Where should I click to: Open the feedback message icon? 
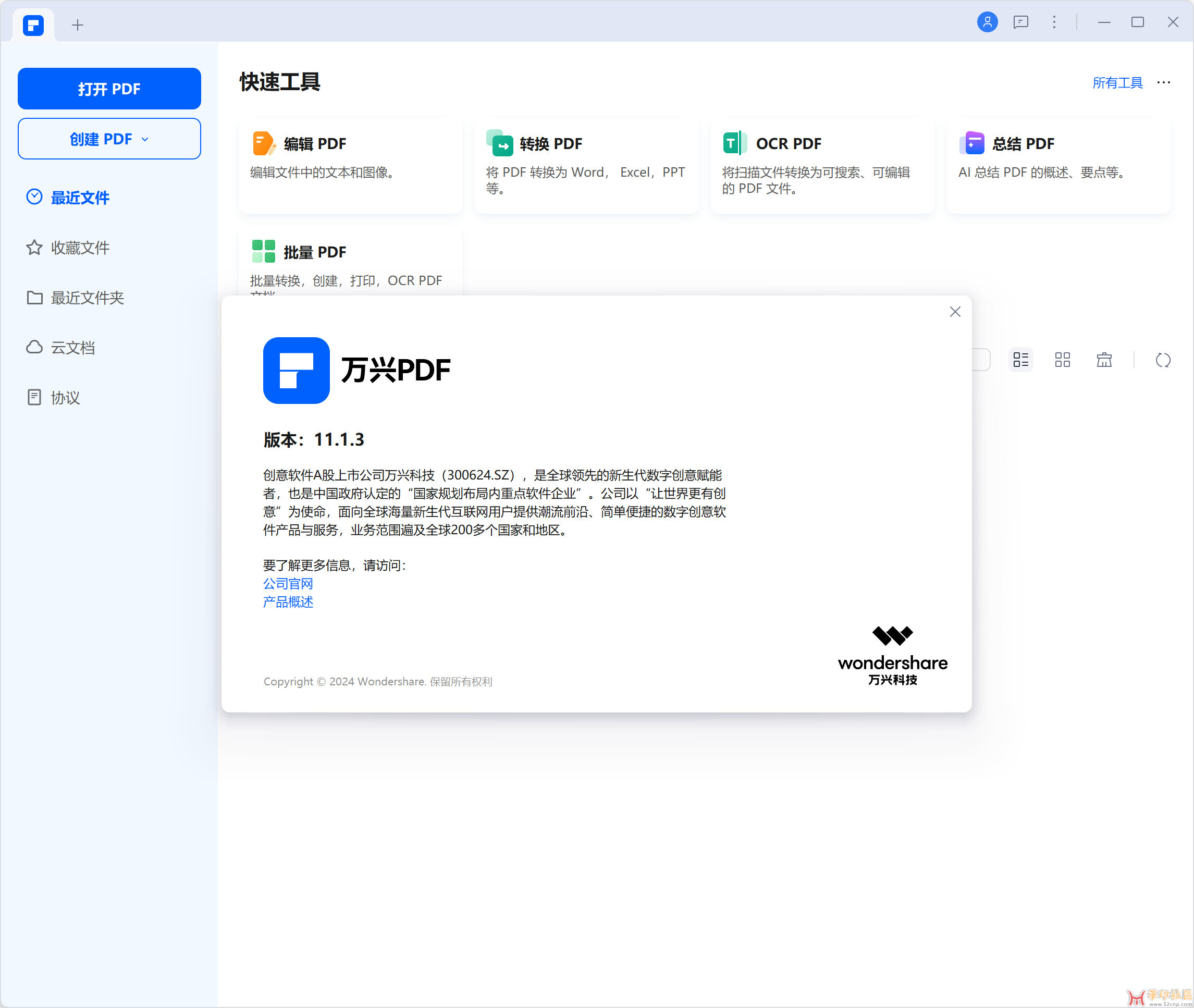(x=1020, y=22)
